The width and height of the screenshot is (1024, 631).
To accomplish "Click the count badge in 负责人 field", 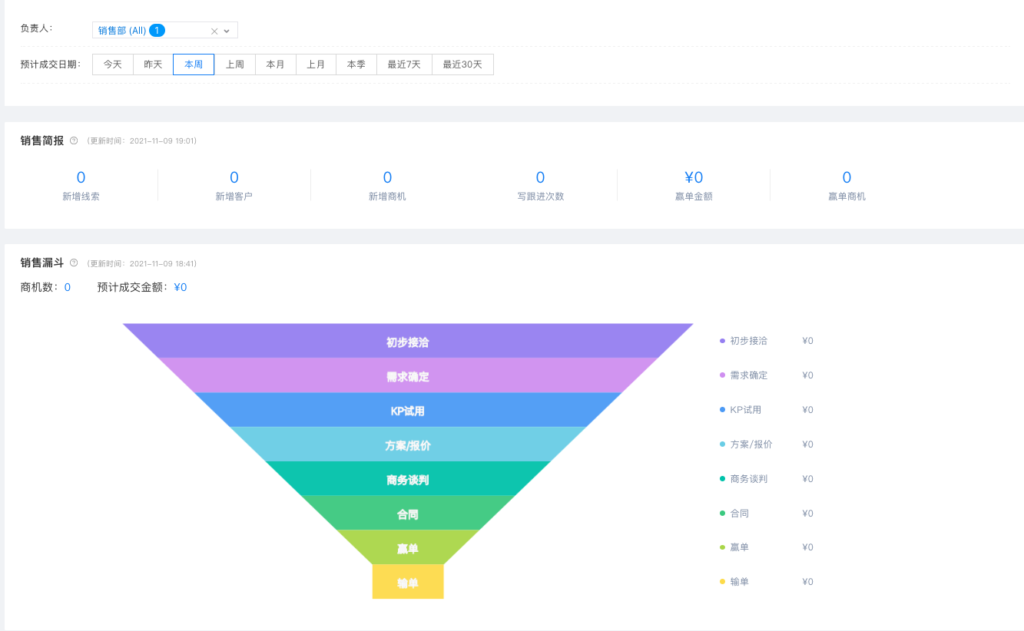I will coord(157,31).
